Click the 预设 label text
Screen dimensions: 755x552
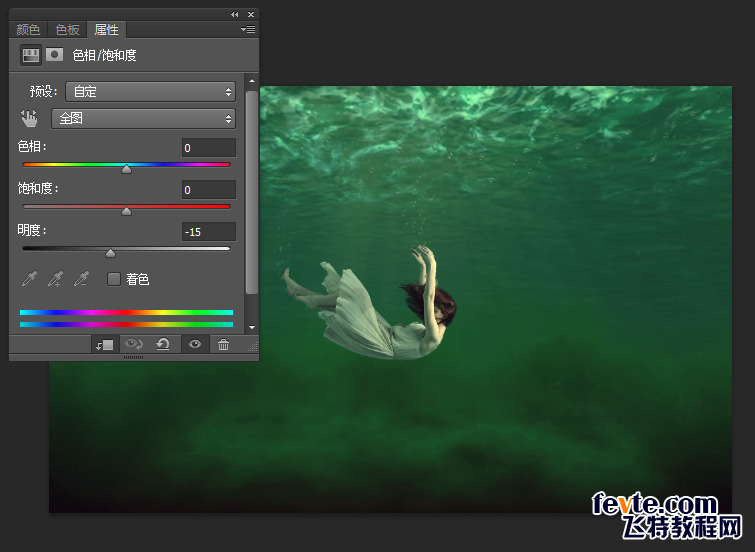43,91
